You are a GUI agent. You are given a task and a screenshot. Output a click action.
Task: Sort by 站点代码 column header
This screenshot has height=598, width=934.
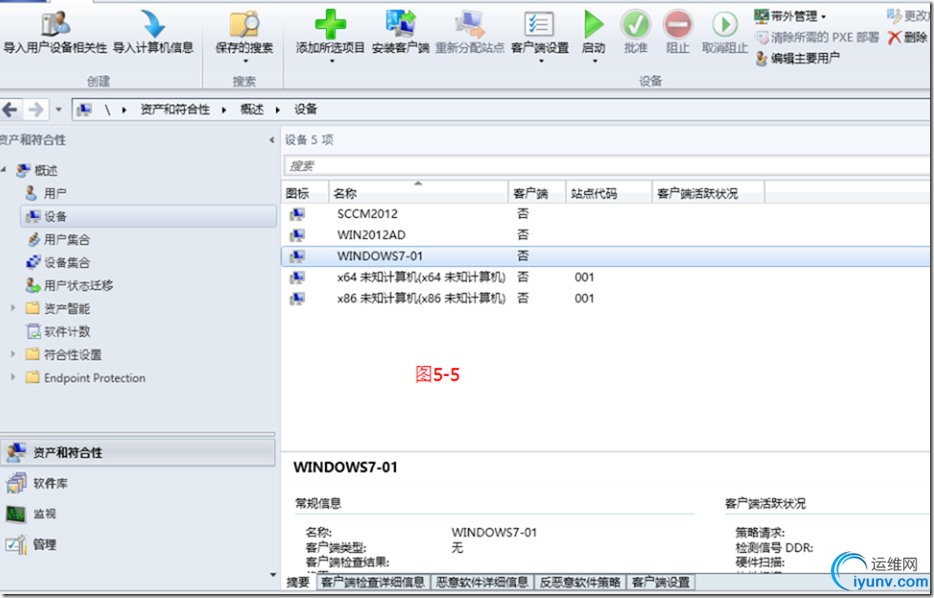tap(609, 193)
